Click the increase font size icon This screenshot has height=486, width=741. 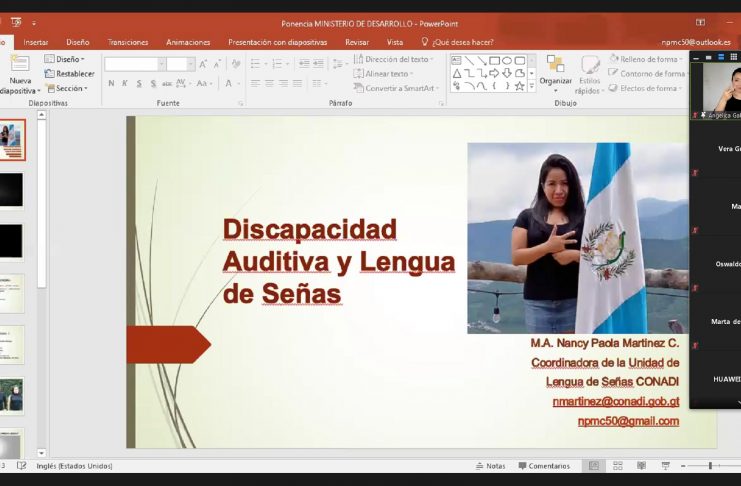(203, 64)
